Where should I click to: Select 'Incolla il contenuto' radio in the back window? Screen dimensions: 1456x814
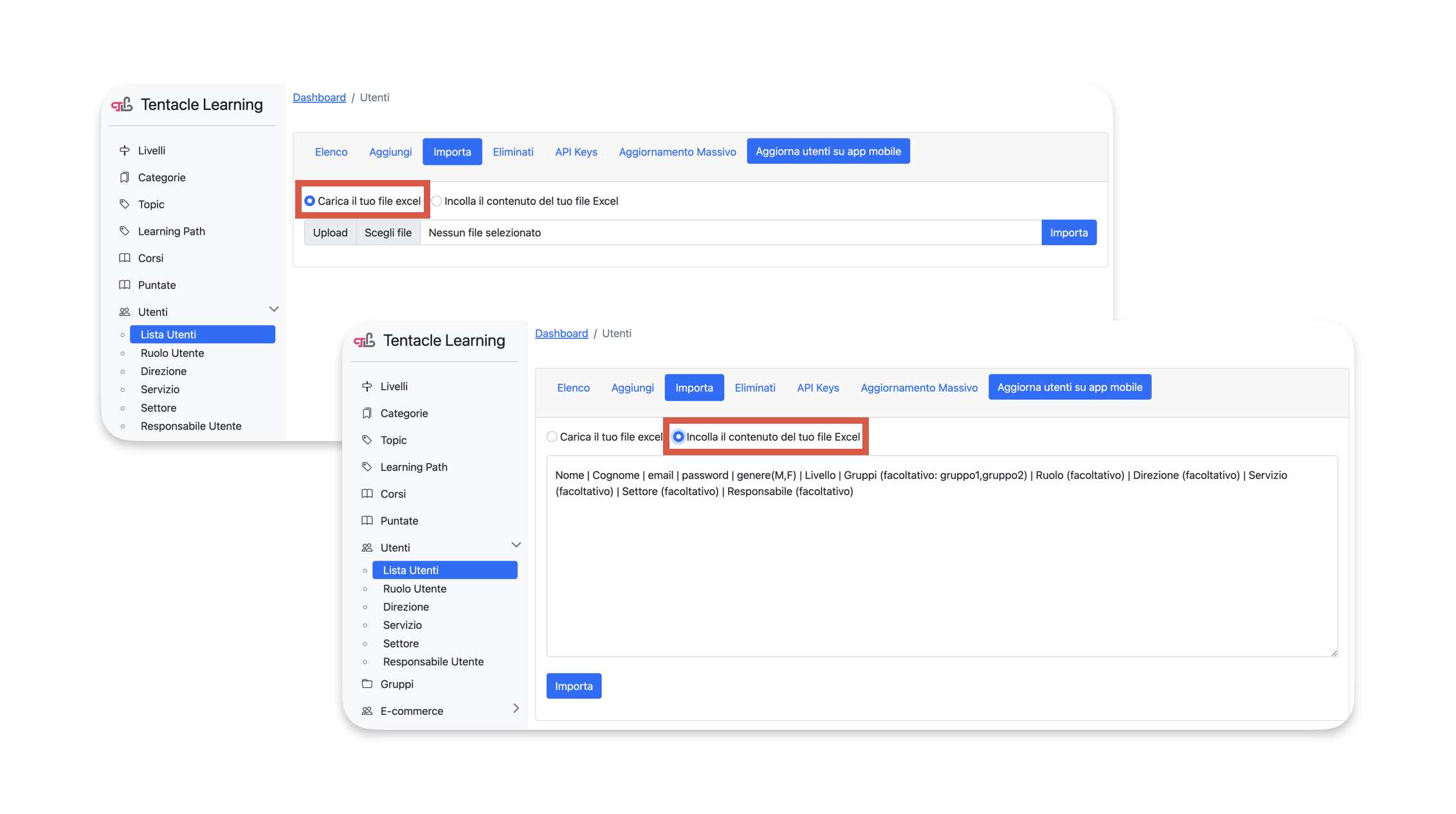(437, 201)
